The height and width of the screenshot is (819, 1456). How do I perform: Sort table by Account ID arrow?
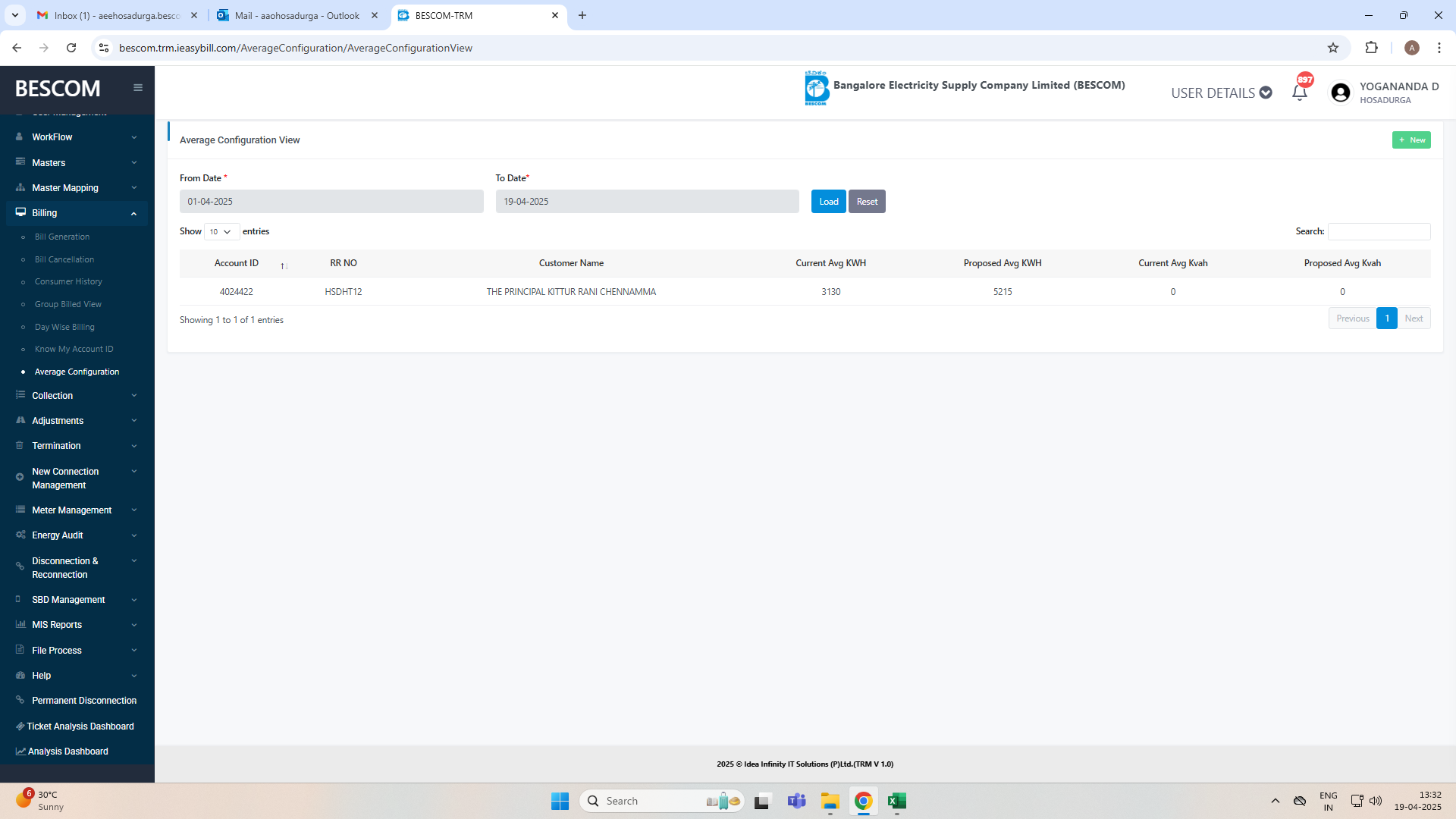284,265
